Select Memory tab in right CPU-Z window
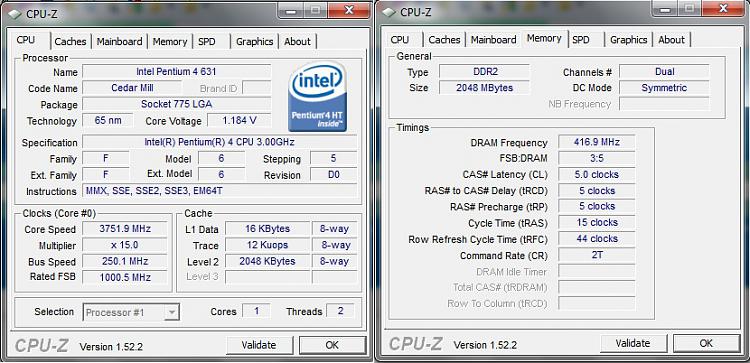This screenshot has height=363, width=750. pos(544,38)
